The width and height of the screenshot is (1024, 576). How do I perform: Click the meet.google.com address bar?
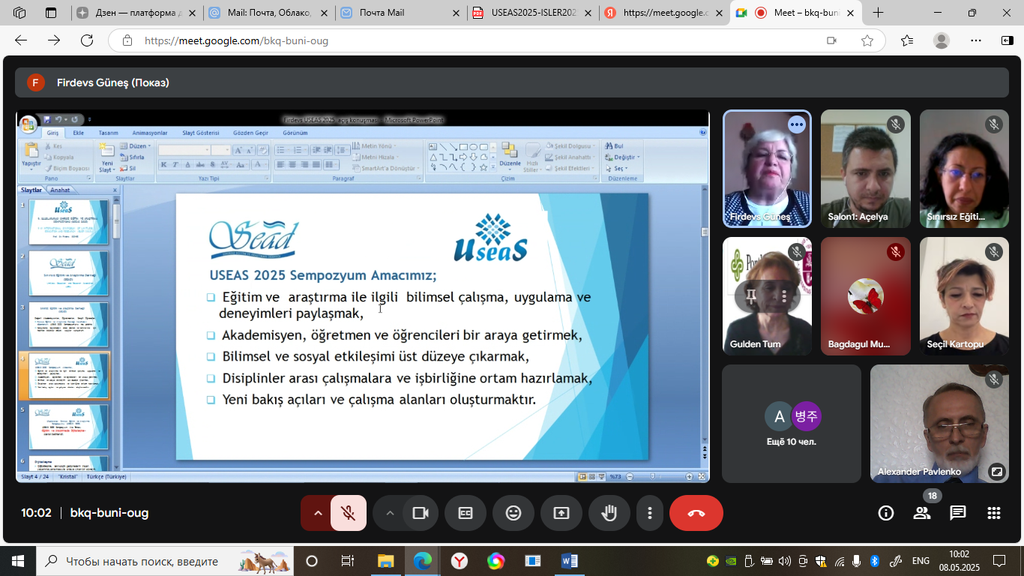470,41
